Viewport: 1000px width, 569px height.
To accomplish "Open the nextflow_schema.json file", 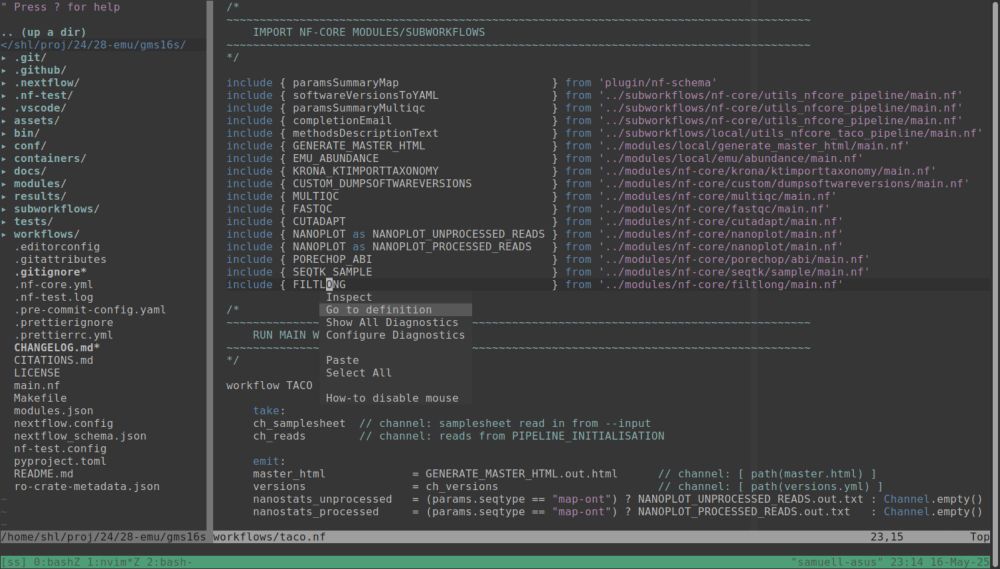I will 80,436.
